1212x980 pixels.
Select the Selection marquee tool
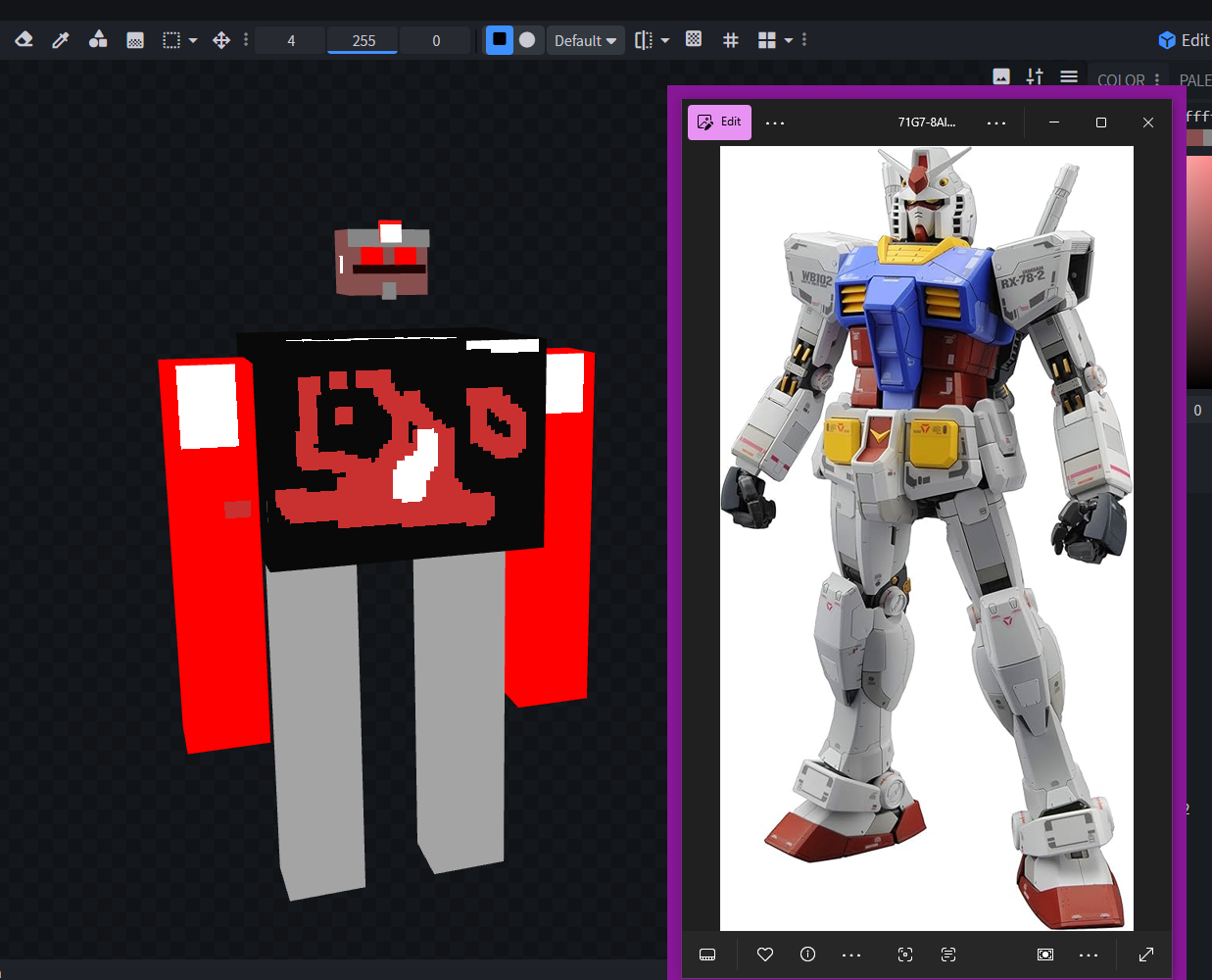click(x=171, y=40)
